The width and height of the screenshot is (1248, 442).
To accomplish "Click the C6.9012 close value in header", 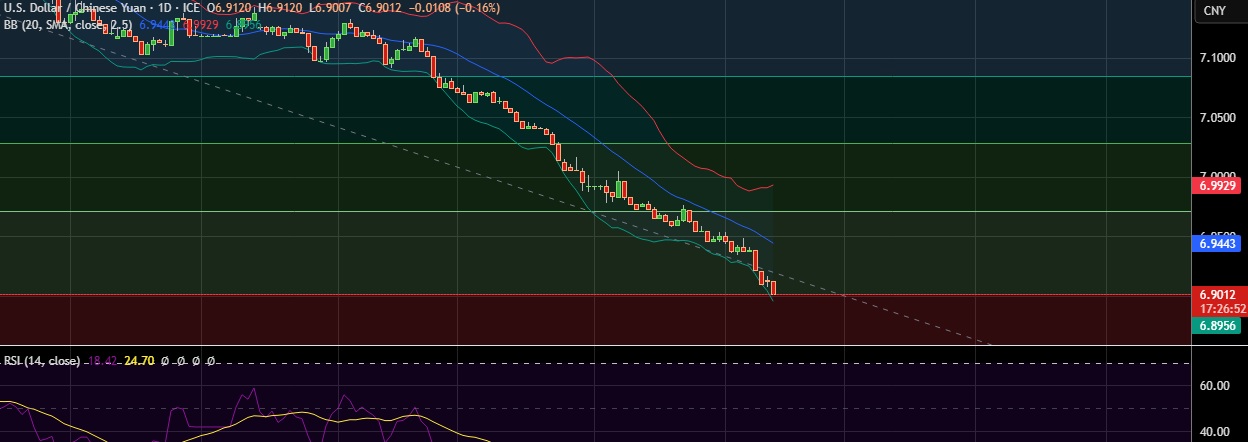I will coord(378,8).
